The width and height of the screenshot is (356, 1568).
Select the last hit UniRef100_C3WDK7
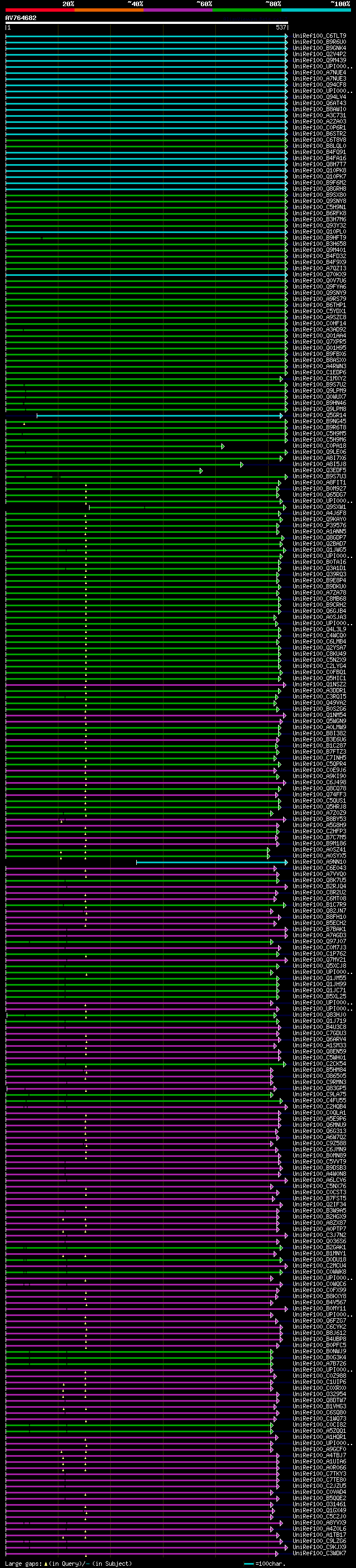(319, 1554)
